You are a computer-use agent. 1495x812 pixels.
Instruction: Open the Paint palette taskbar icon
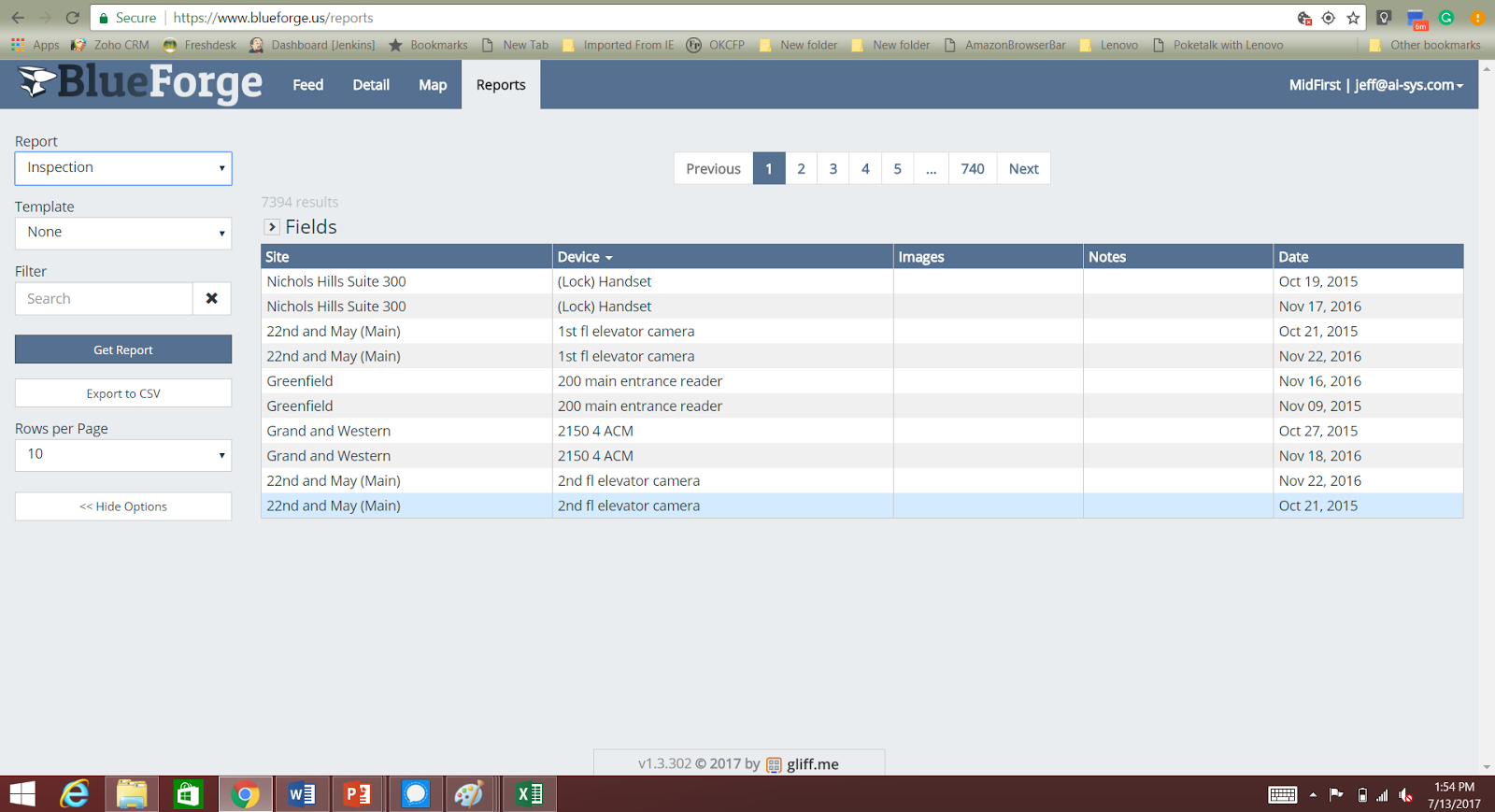point(469,794)
